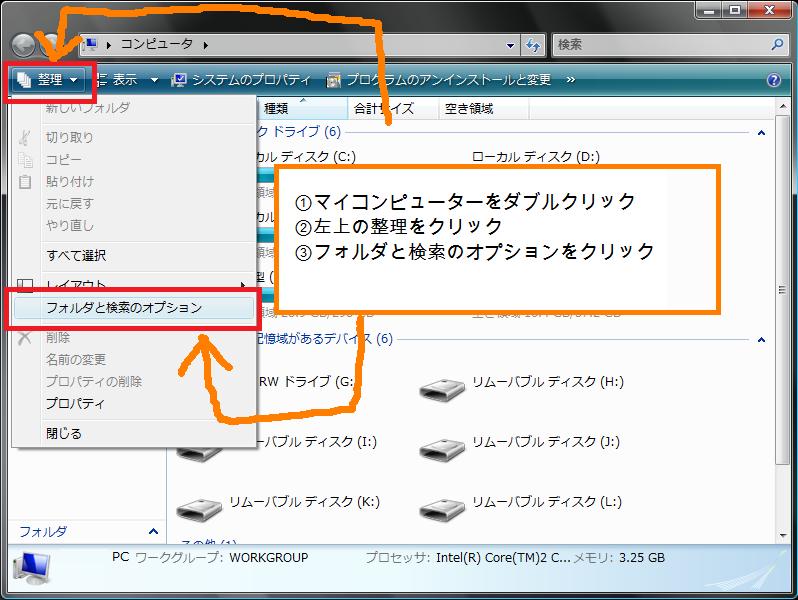Click 名前の変更 menu entry
Screen dimensions: 798x600
tap(76, 360)
